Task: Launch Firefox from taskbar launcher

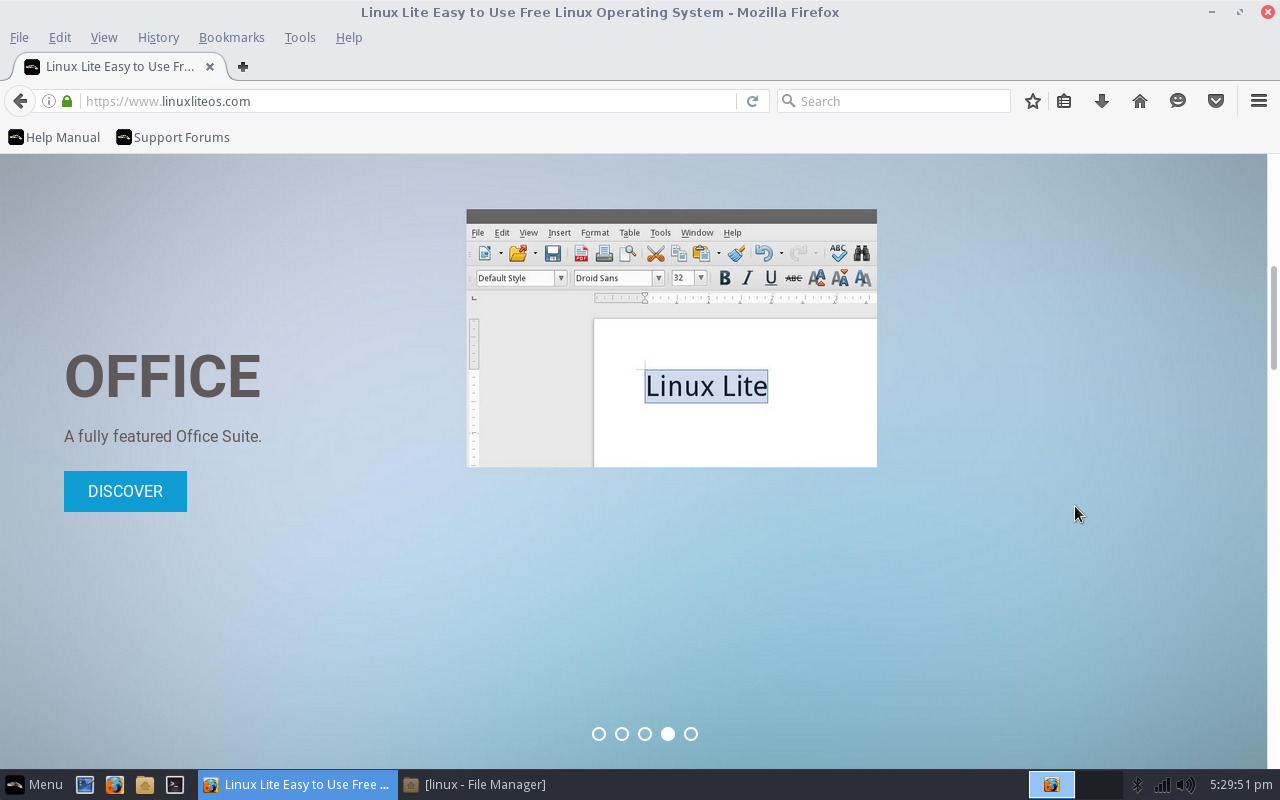Action: point(115,785)
